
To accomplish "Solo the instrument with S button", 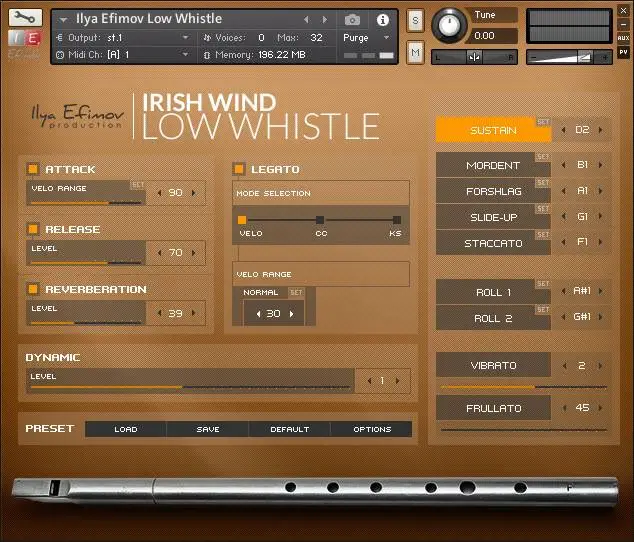I will click(x=415, y=20).
